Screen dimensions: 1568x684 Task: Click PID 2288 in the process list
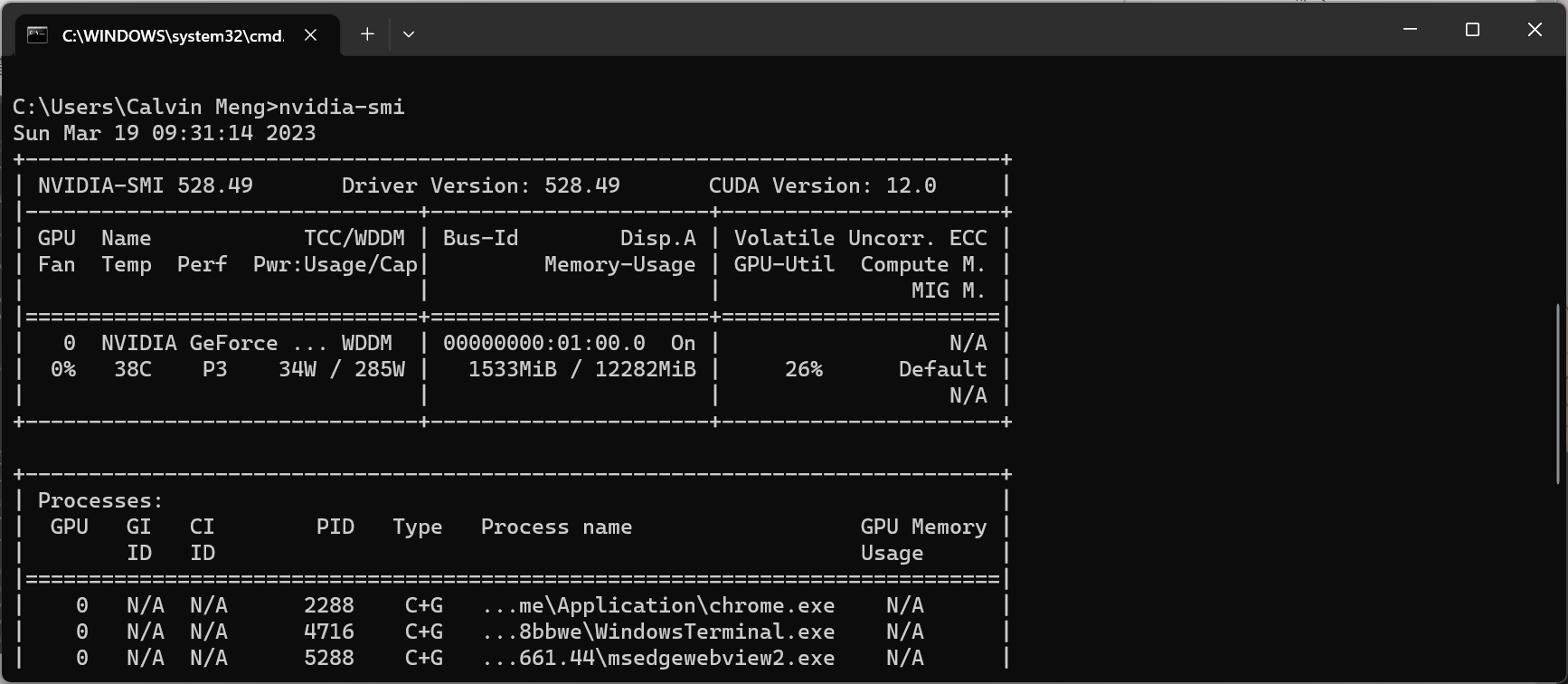pyautogui.click(x=329, y=605)
